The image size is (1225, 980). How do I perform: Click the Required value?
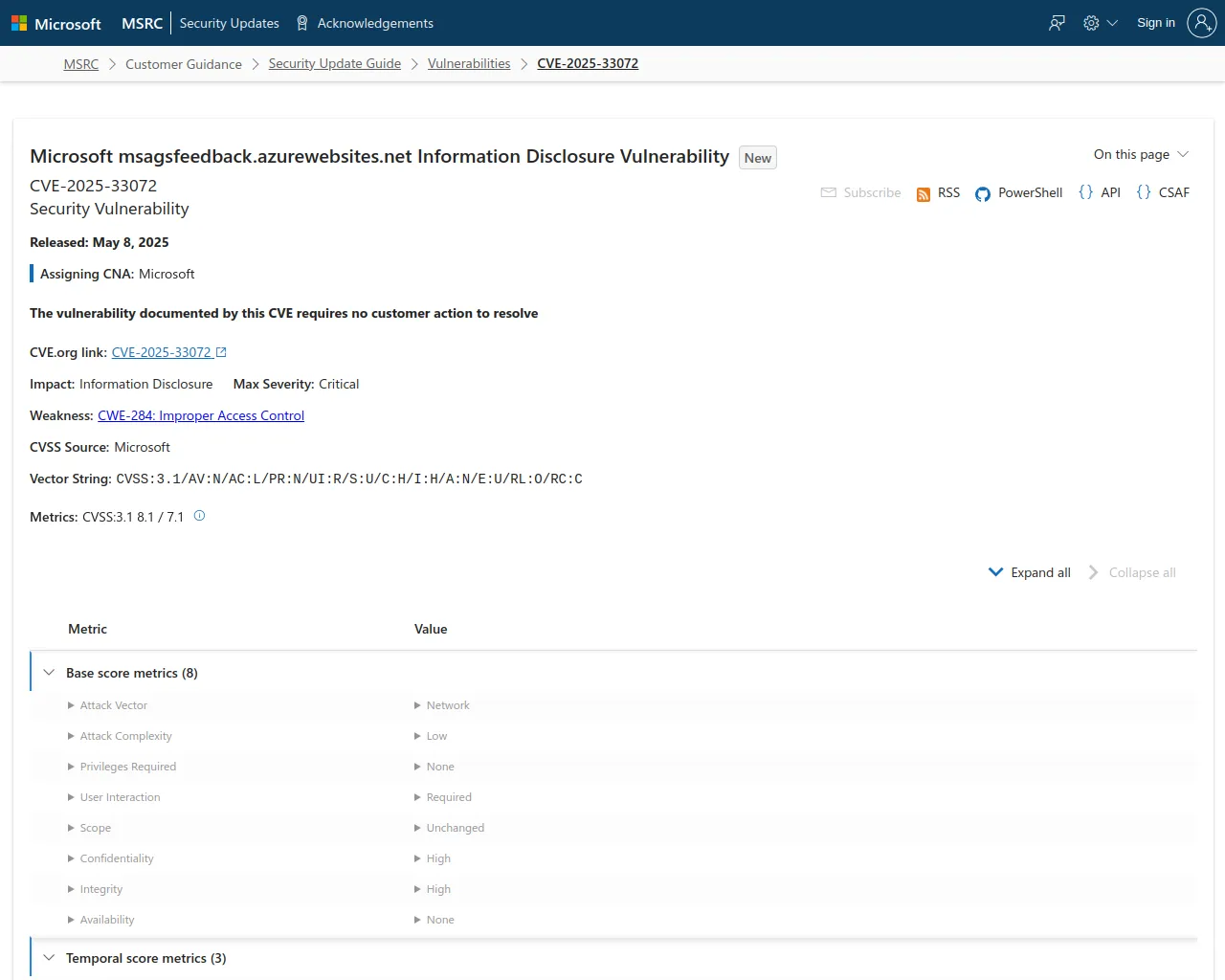point(449,797)
